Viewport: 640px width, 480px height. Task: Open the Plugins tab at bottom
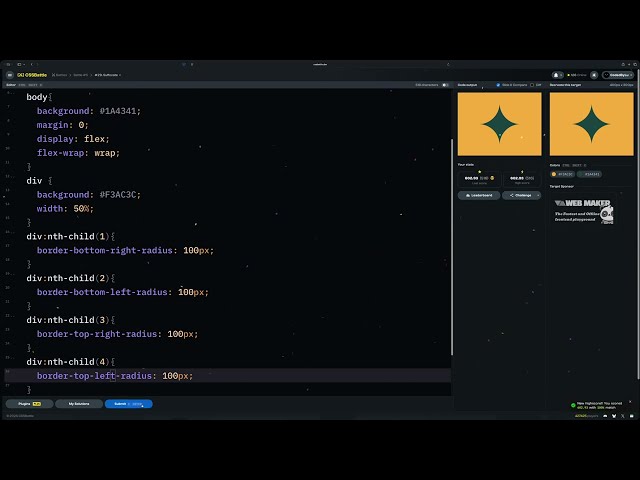(29, 404)
